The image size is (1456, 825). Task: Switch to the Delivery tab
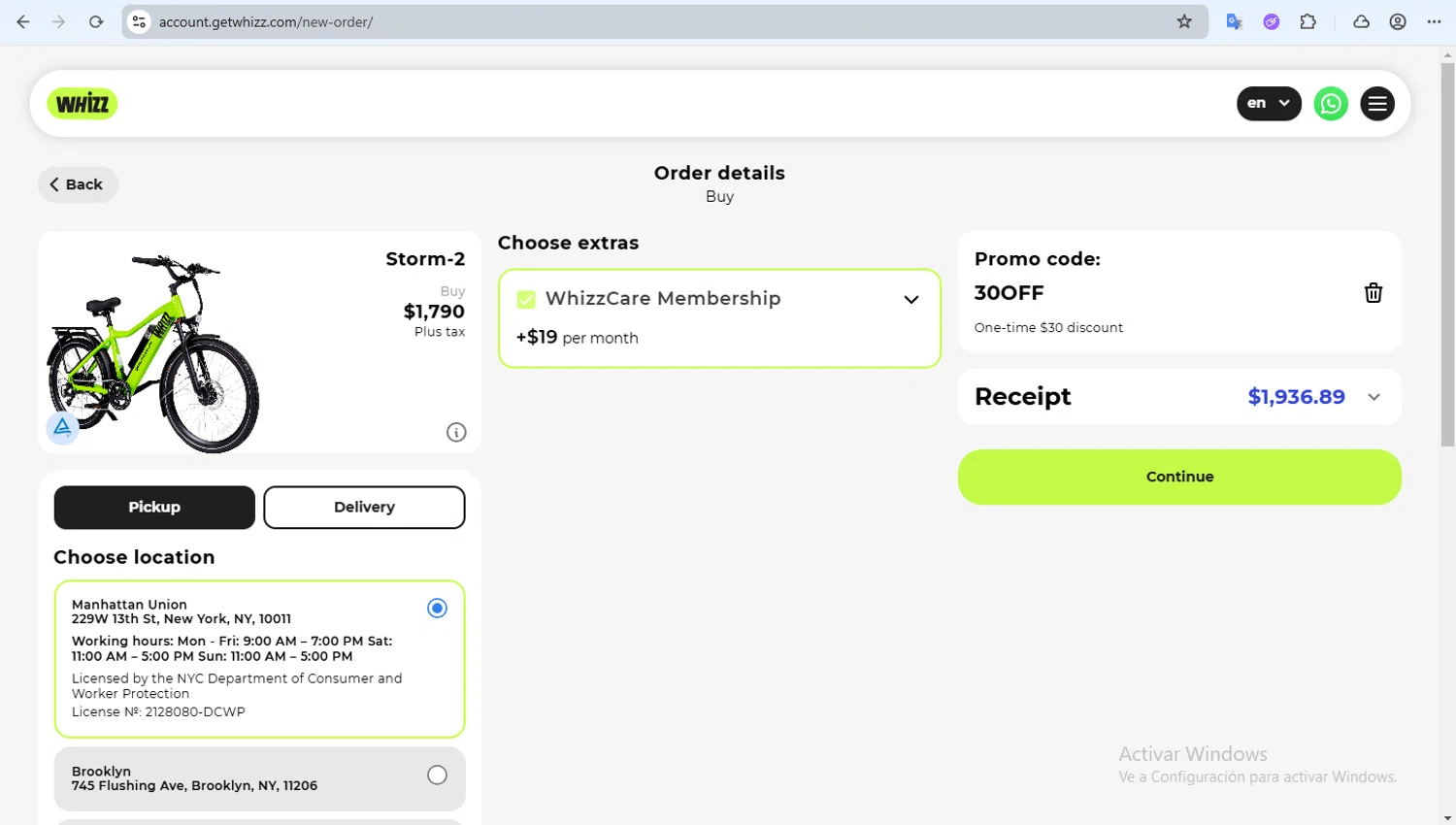(x=364, y=508)
